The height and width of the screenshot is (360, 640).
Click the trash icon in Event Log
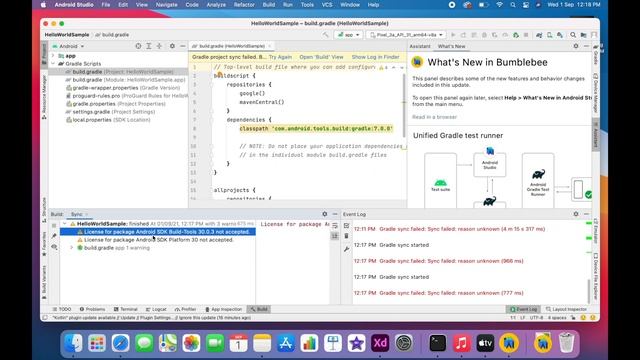347,236
